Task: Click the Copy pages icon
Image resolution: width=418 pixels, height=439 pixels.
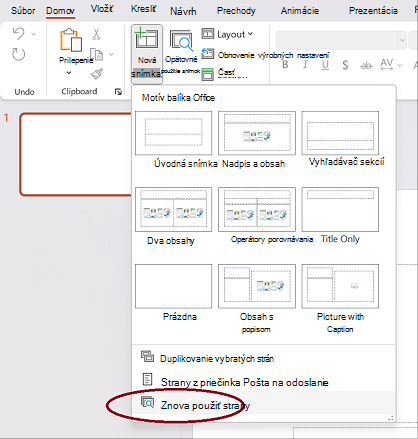Action: coord(97,54)
